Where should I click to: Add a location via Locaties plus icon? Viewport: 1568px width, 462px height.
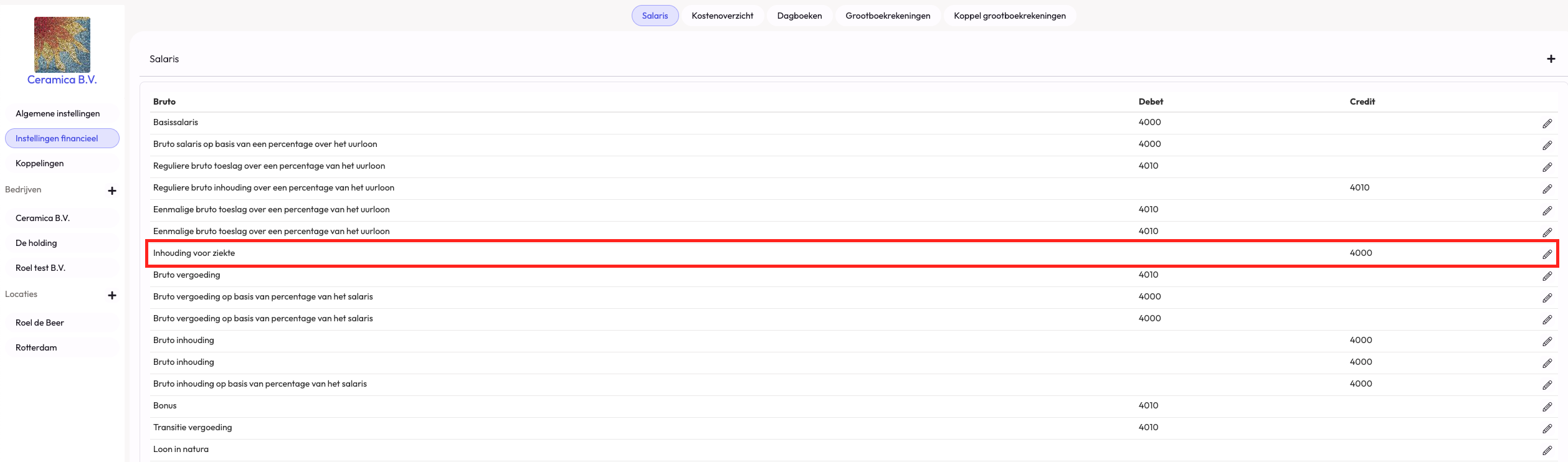click(112, 295)
